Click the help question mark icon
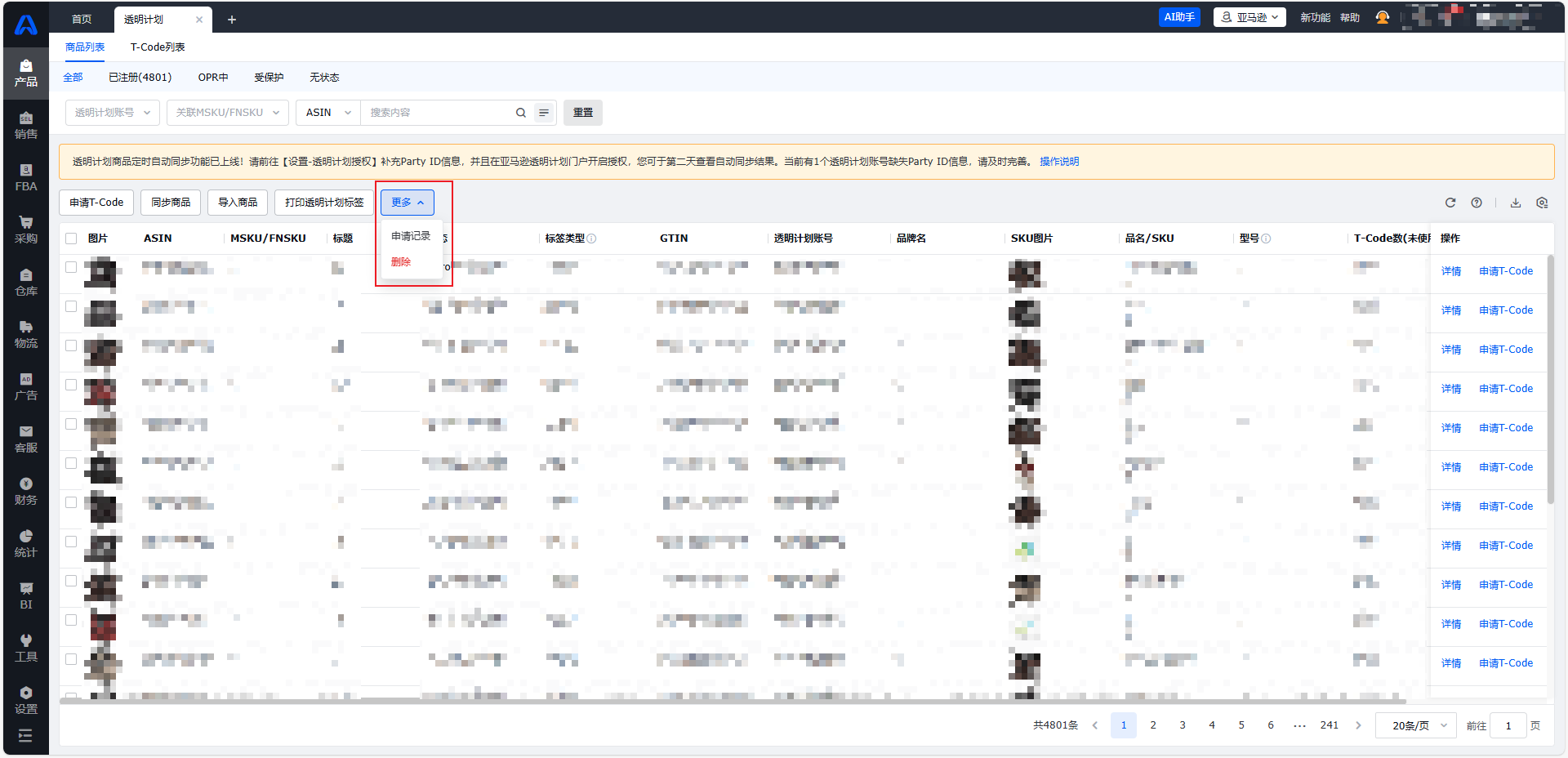This screenshot has width=1568, height=758. [x=1477, y=203]
